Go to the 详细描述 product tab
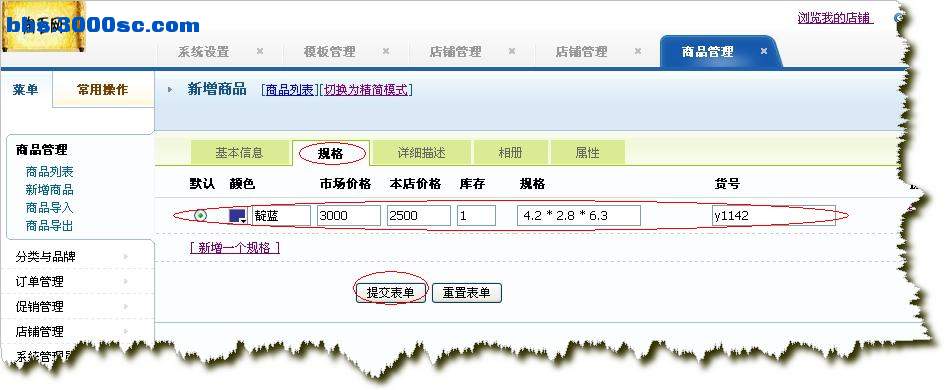The image size is (945, 390). pos(421,153)
